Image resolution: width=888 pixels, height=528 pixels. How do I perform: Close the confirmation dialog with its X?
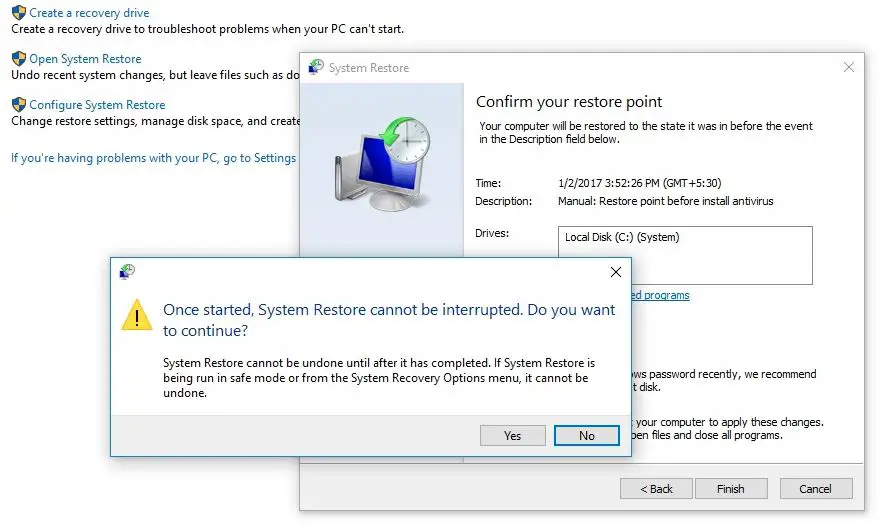616,272
